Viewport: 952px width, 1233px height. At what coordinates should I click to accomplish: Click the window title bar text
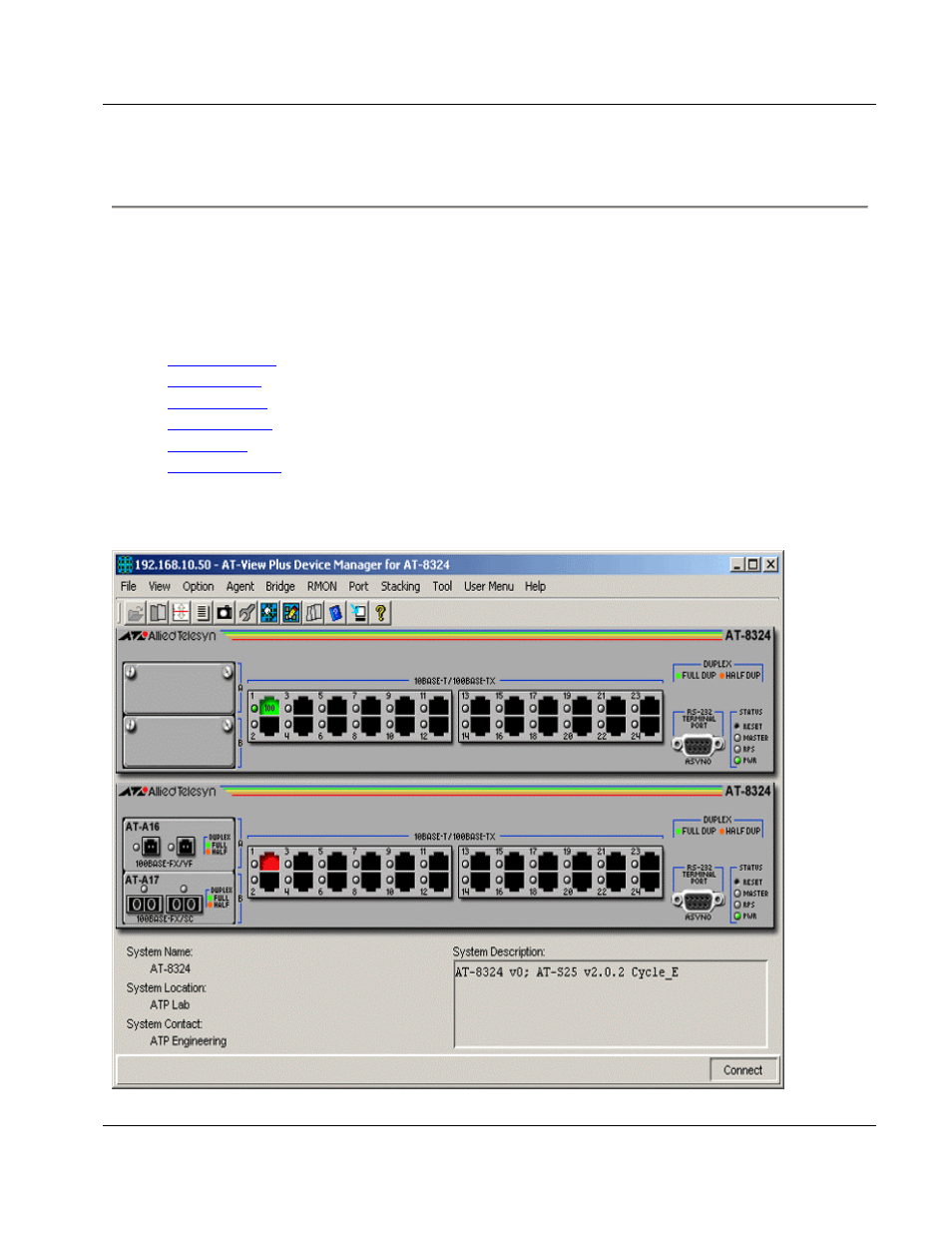(292, 565)
